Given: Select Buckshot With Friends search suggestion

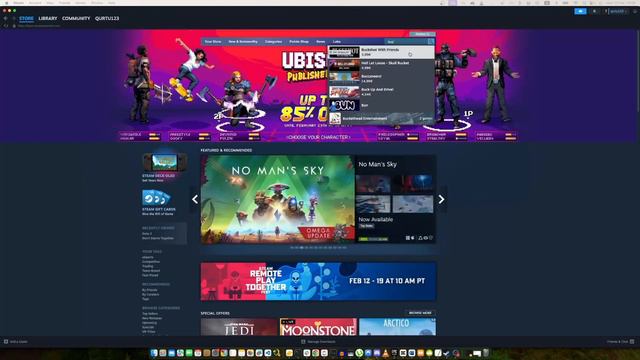Looking at the screenshot, I should tap(381, 52).
